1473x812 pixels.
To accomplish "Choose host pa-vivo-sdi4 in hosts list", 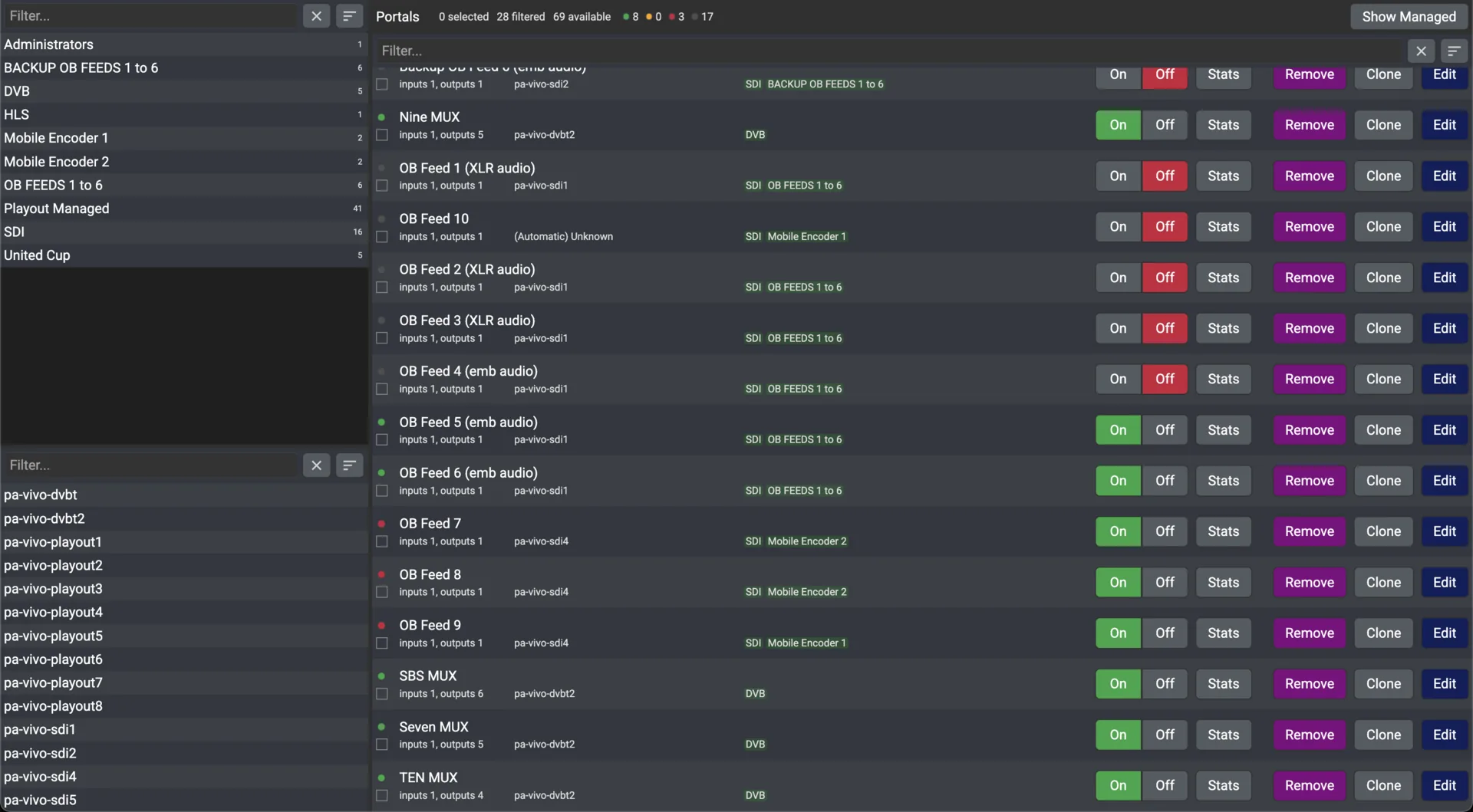I will (184, 777).
